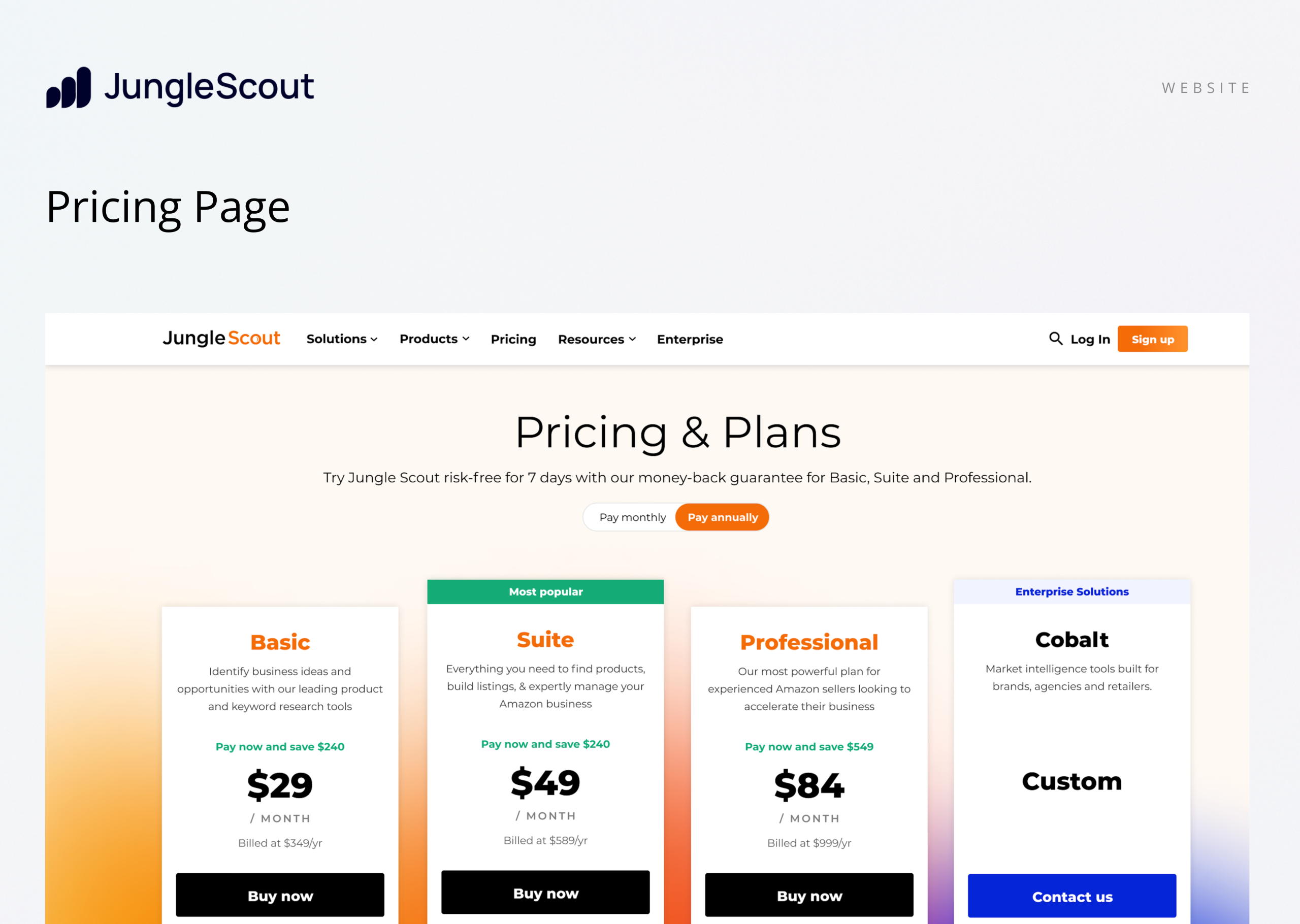Image resolution: width=1300 pixels, height=924 pixels.
Task: Click the Cobalt plan title
Action: pos(1072,640)
